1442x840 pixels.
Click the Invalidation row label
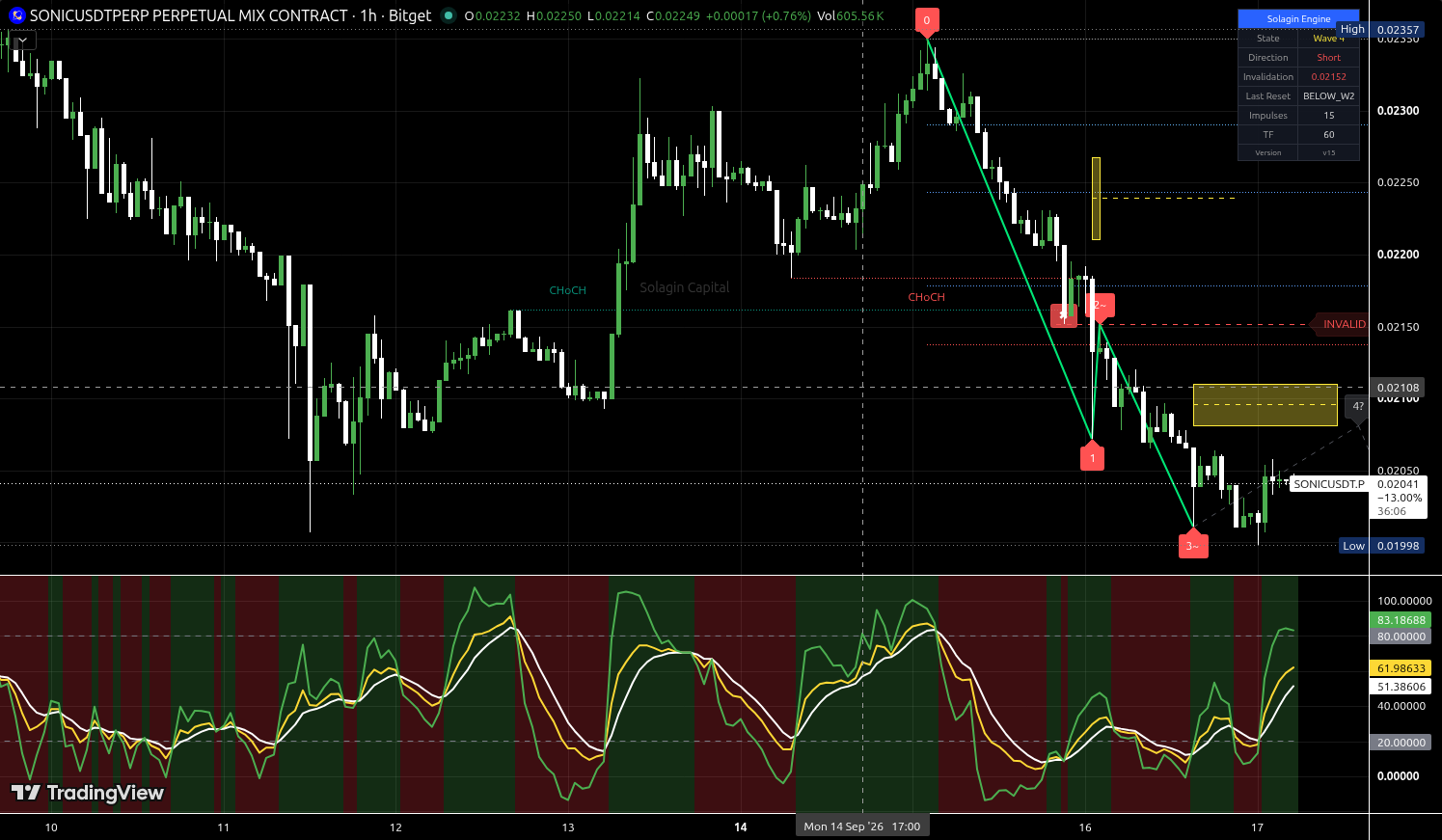tap(1267, 77)
